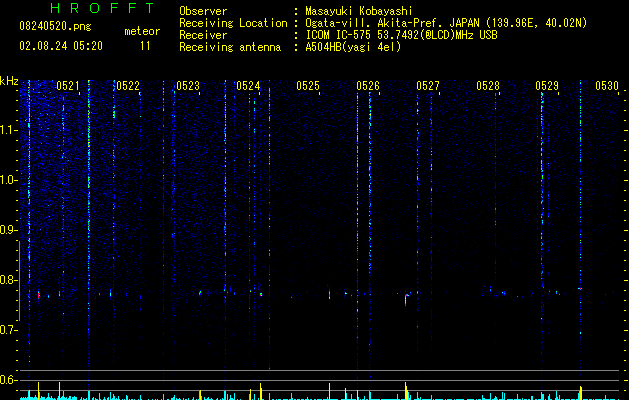Click the Receiving antenna label
This screenshot has width=629, height=400.
230,47
